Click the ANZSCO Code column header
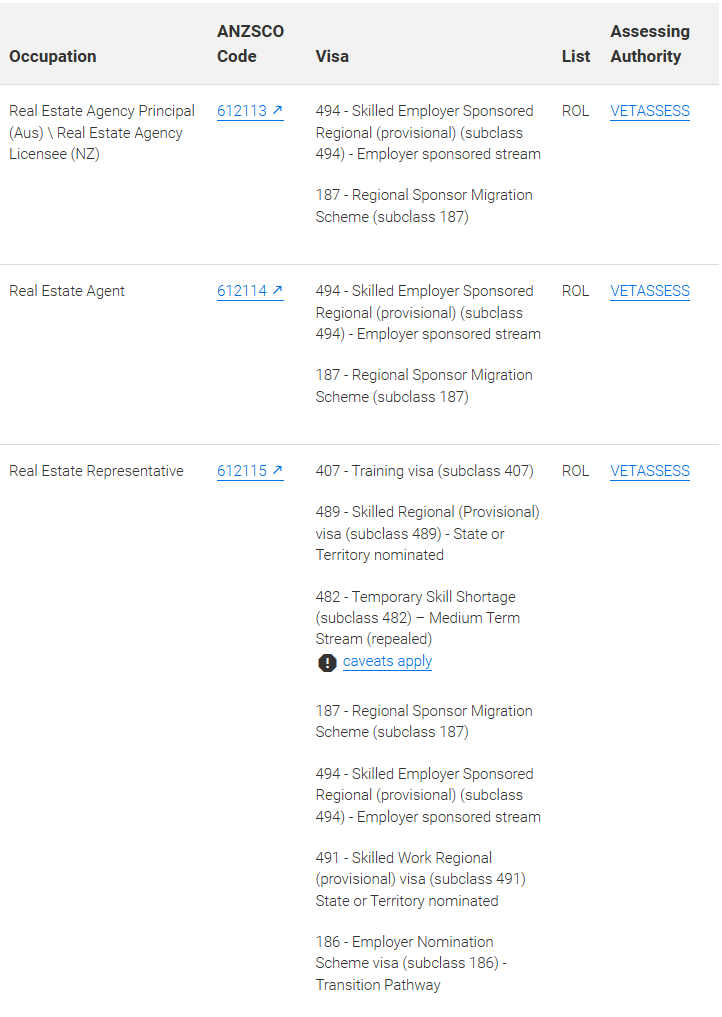This screenshot has height=1017, width=722. click(x=250, y=43)
